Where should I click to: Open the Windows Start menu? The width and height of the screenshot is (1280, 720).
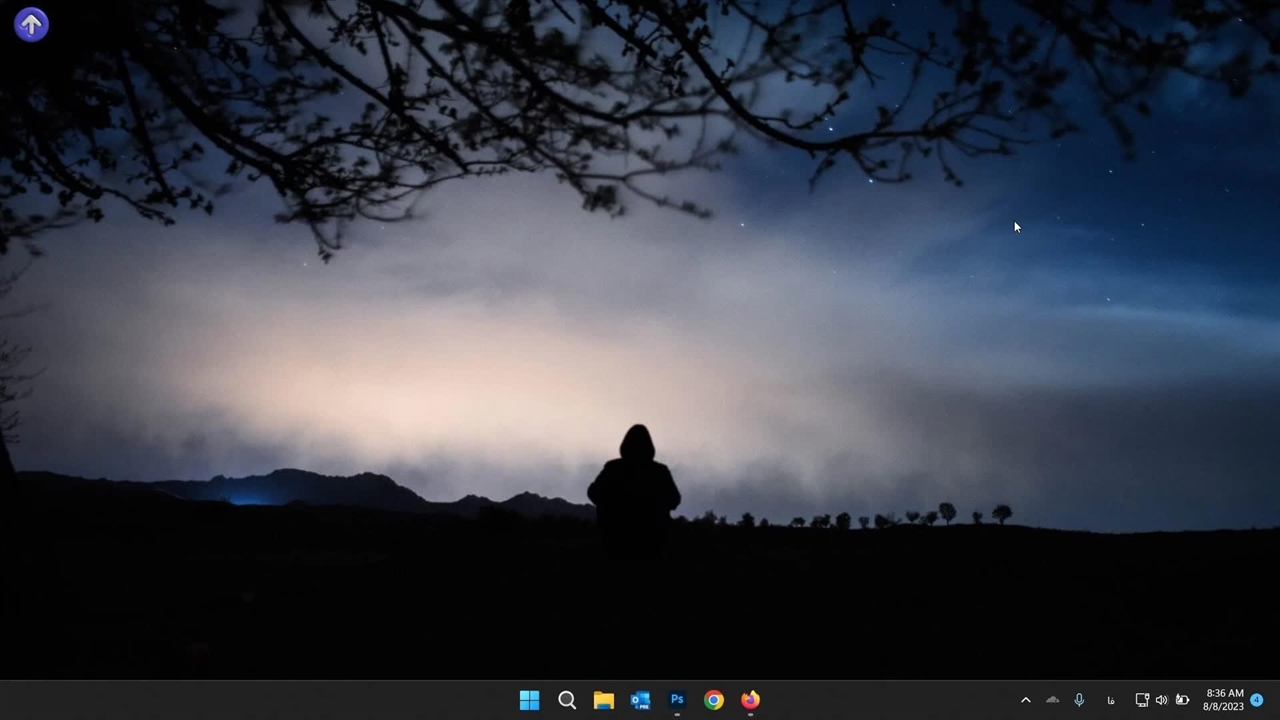coord(530,700)
